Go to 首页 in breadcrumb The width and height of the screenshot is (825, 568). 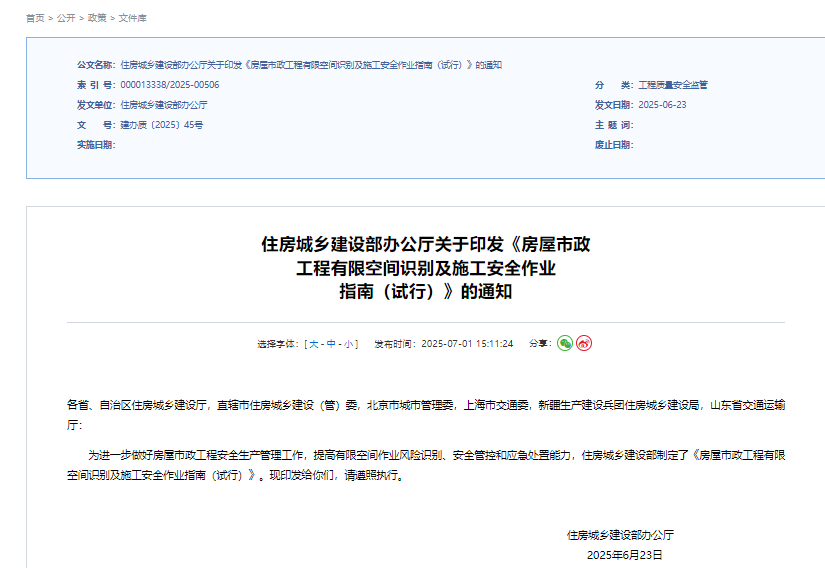tap(35, 18)
